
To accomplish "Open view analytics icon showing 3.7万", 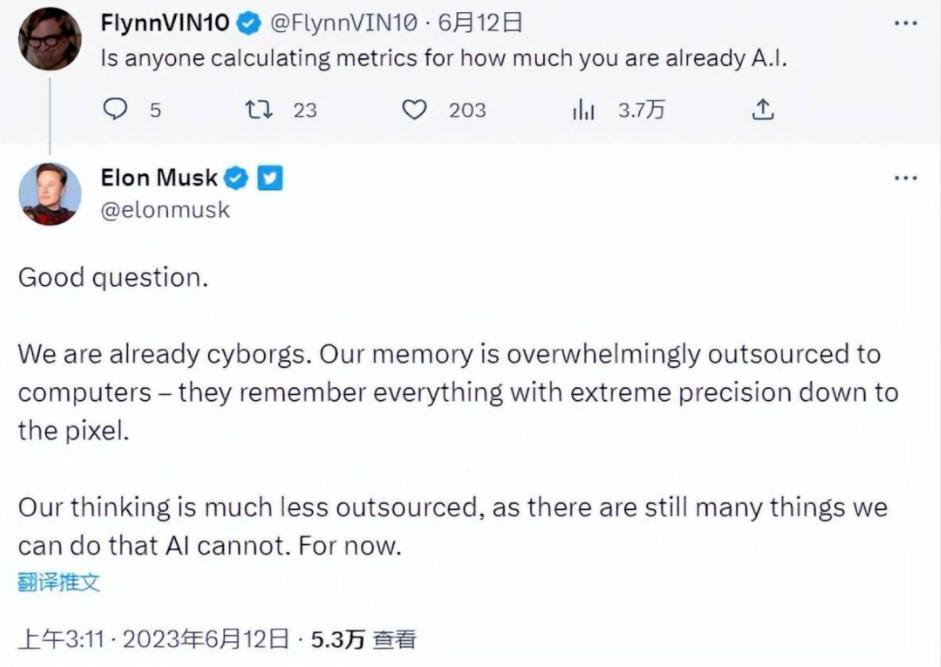I will click(583, 110).
